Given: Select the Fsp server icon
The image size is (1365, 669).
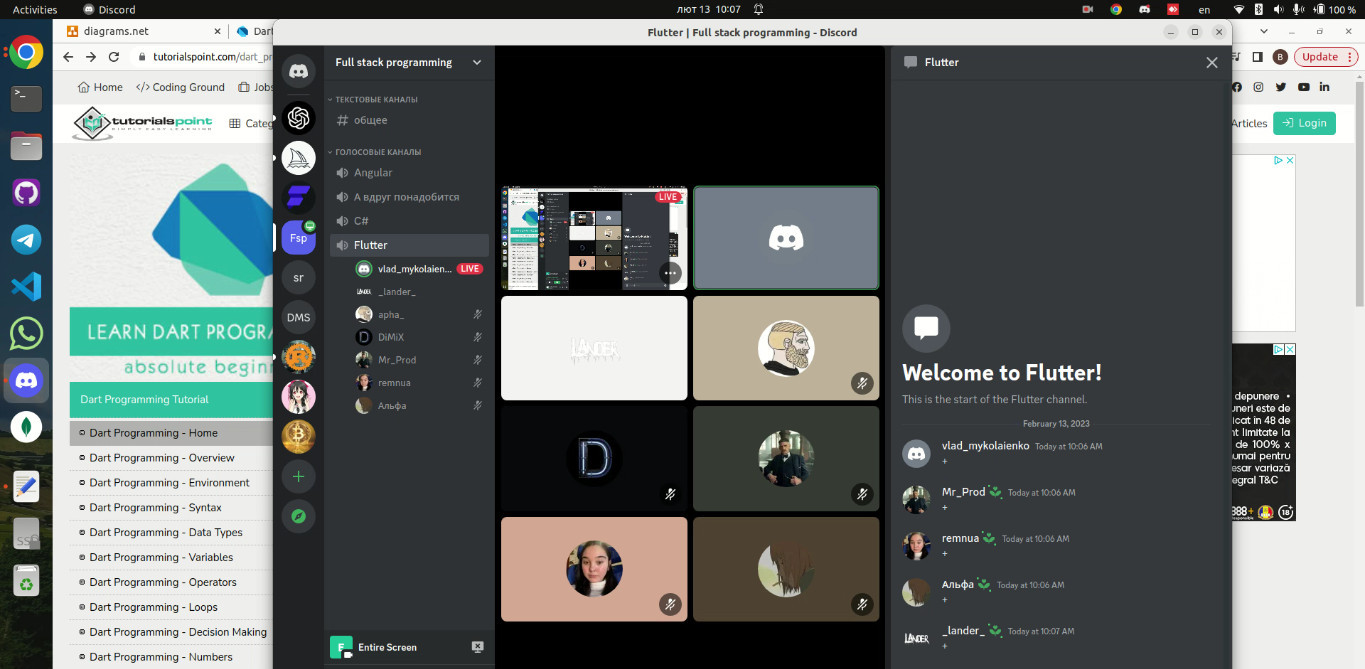Looking at the screenshot, I should (x=298, y=238).
